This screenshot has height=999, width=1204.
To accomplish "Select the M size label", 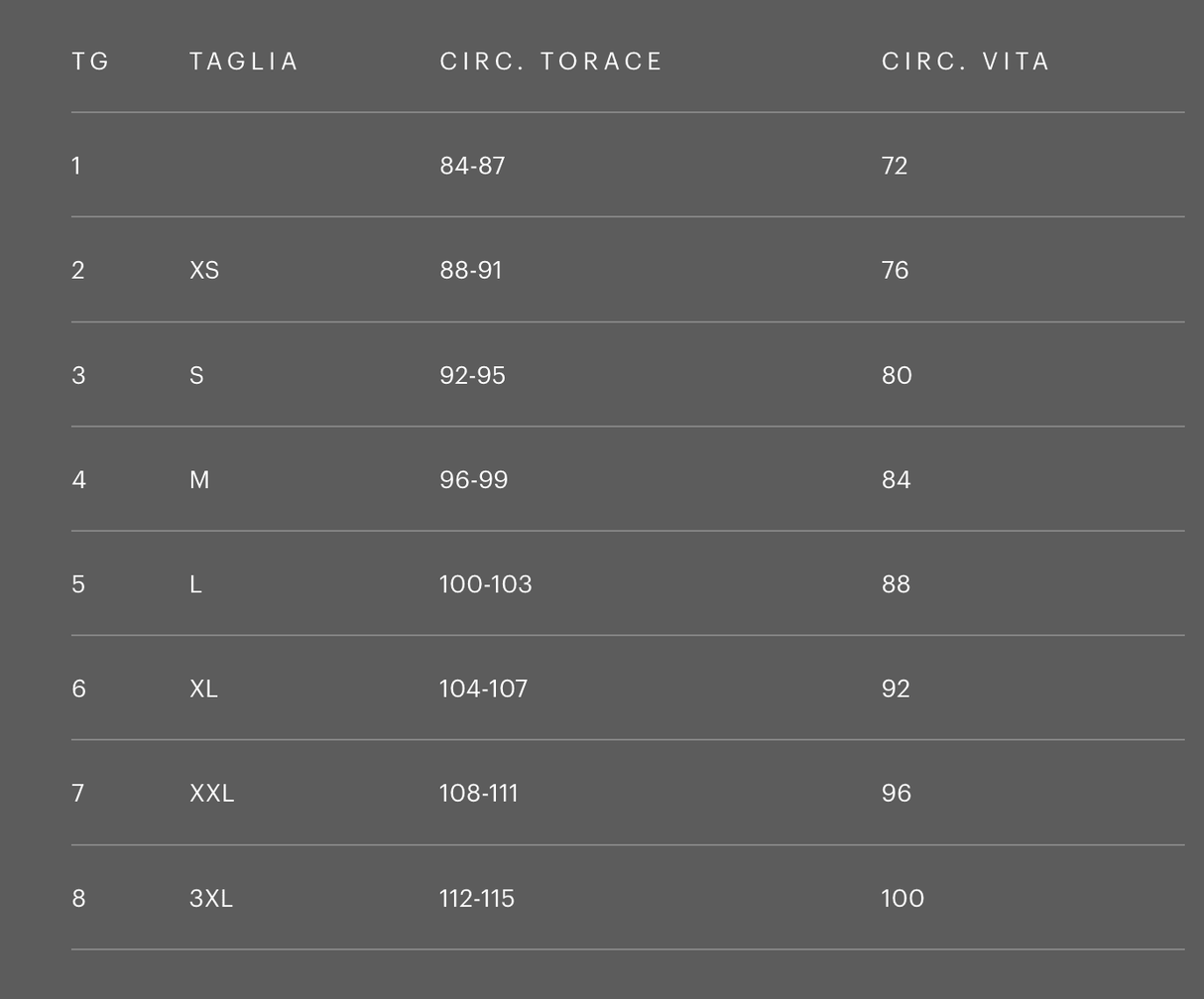I will (199, 480).
